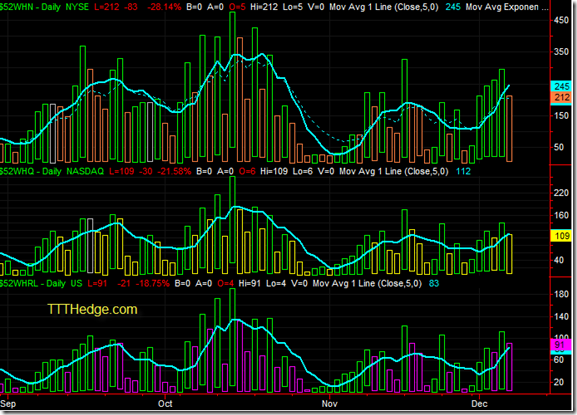Click the Lo=4 value in US header
This screenshot has height=415, width=577.
tap(276, 283)
